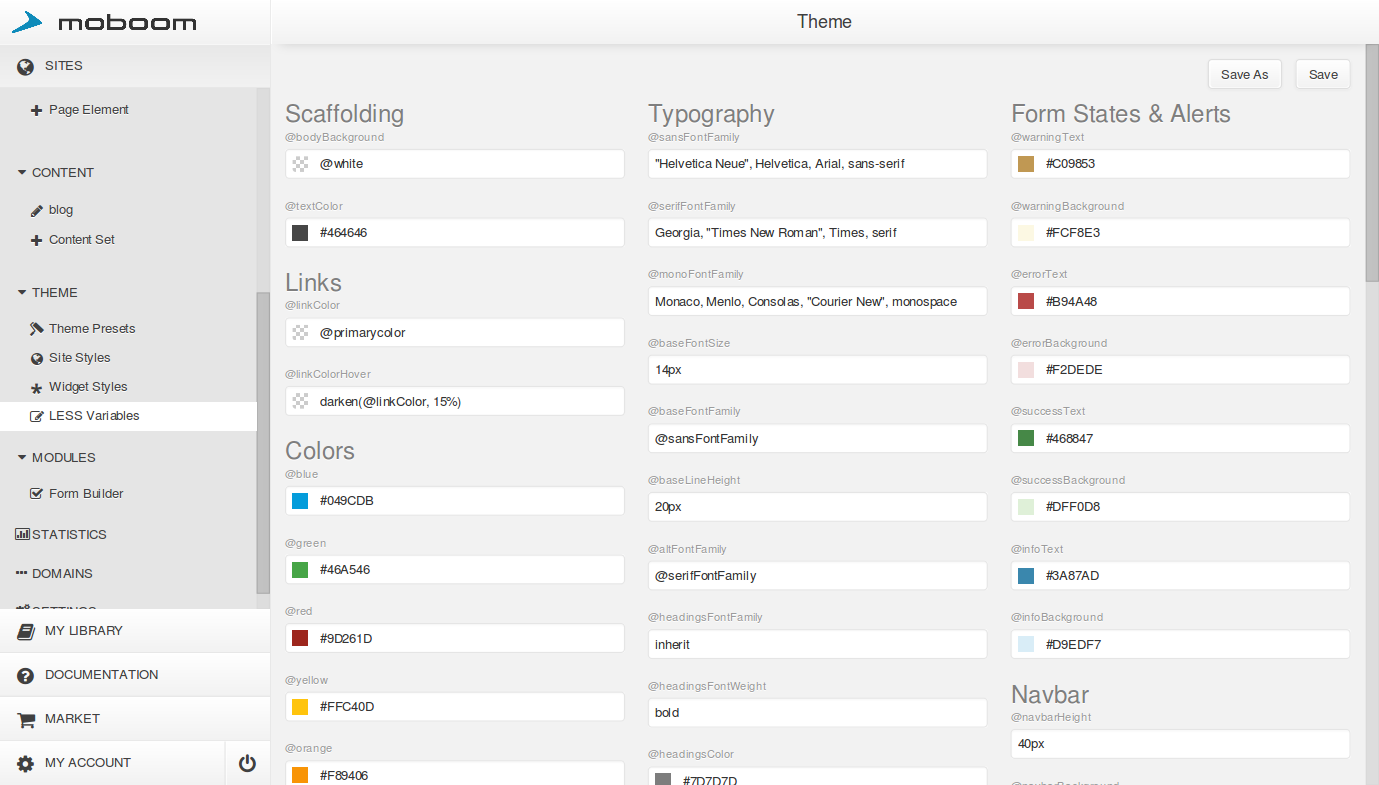
Task: Click the @yellow color swatch
Action: tap(300, 707)
